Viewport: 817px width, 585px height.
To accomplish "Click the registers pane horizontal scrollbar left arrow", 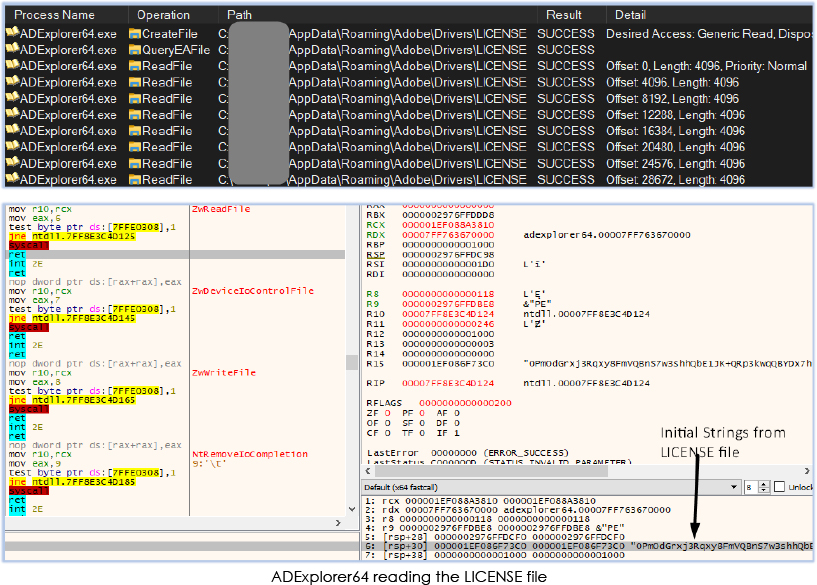I will click(368, 471).
